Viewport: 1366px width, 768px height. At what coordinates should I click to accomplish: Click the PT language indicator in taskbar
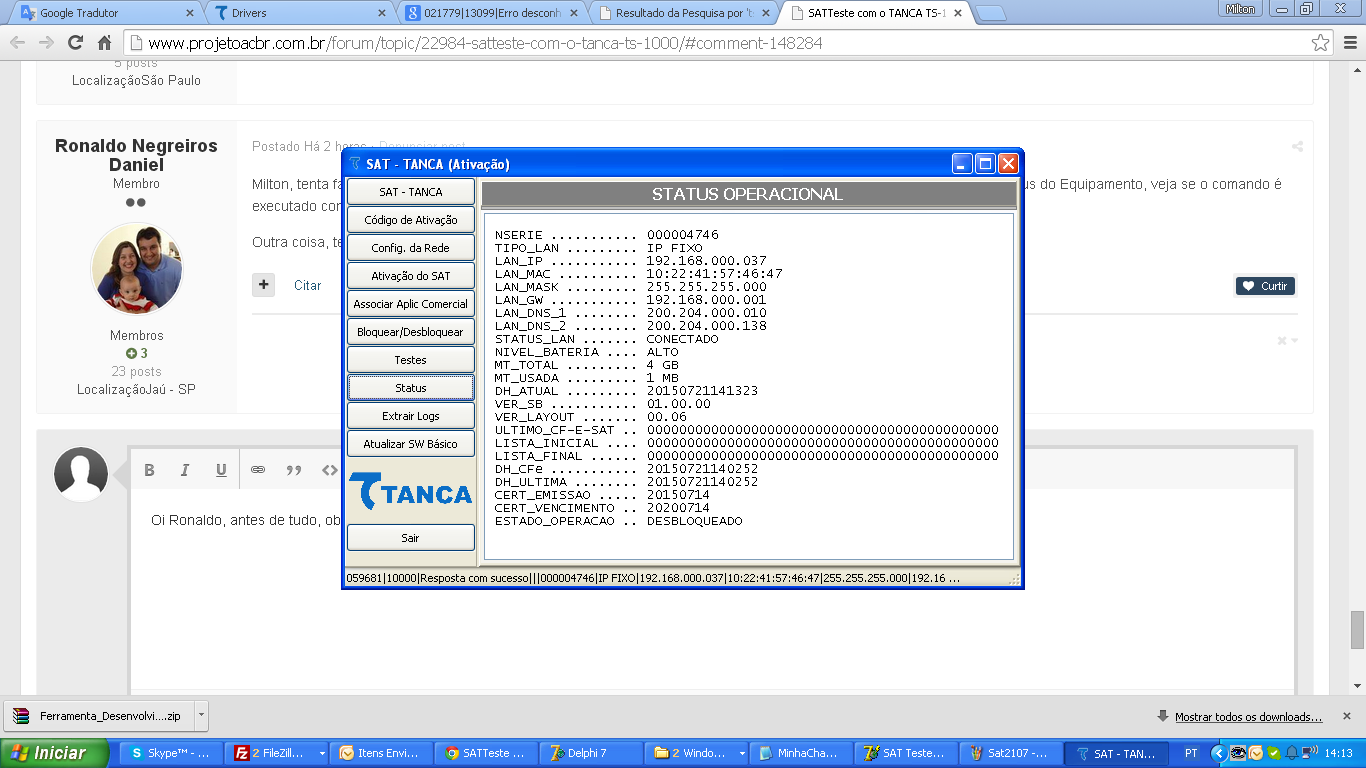pyautogui.click(x=1191, y=753)
